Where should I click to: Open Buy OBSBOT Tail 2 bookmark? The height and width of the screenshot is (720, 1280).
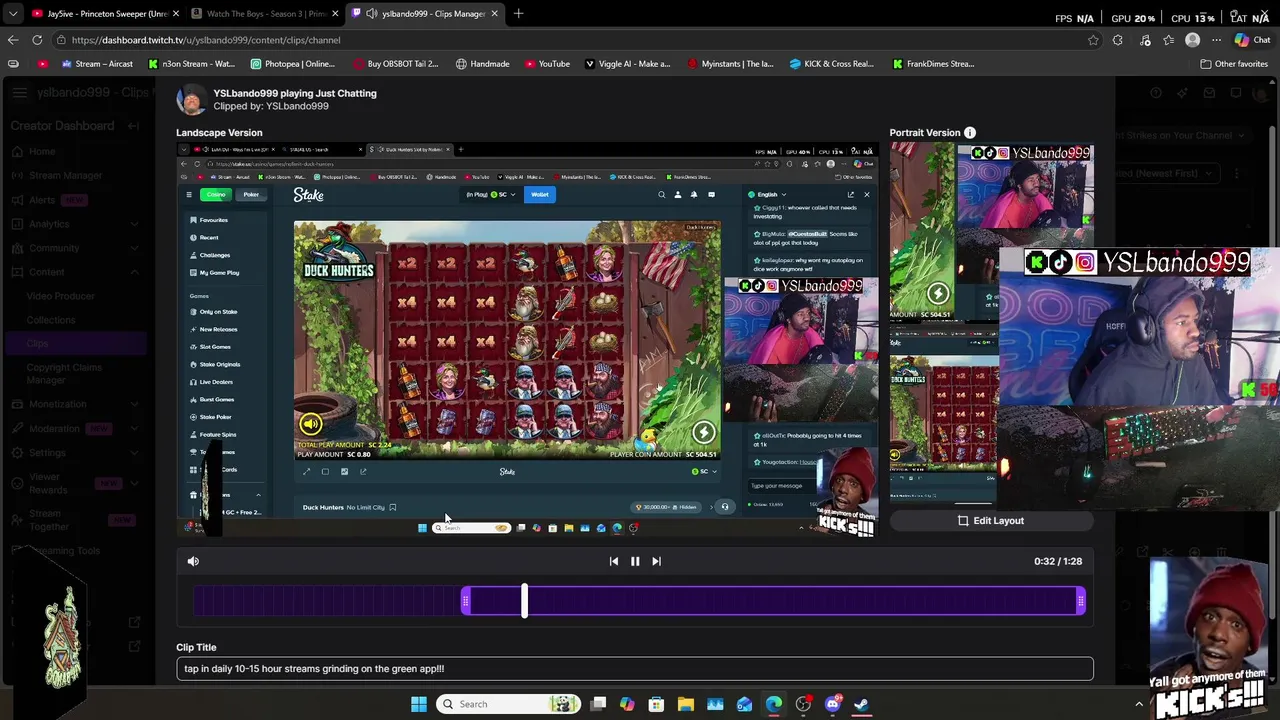[x=395, y=64]
